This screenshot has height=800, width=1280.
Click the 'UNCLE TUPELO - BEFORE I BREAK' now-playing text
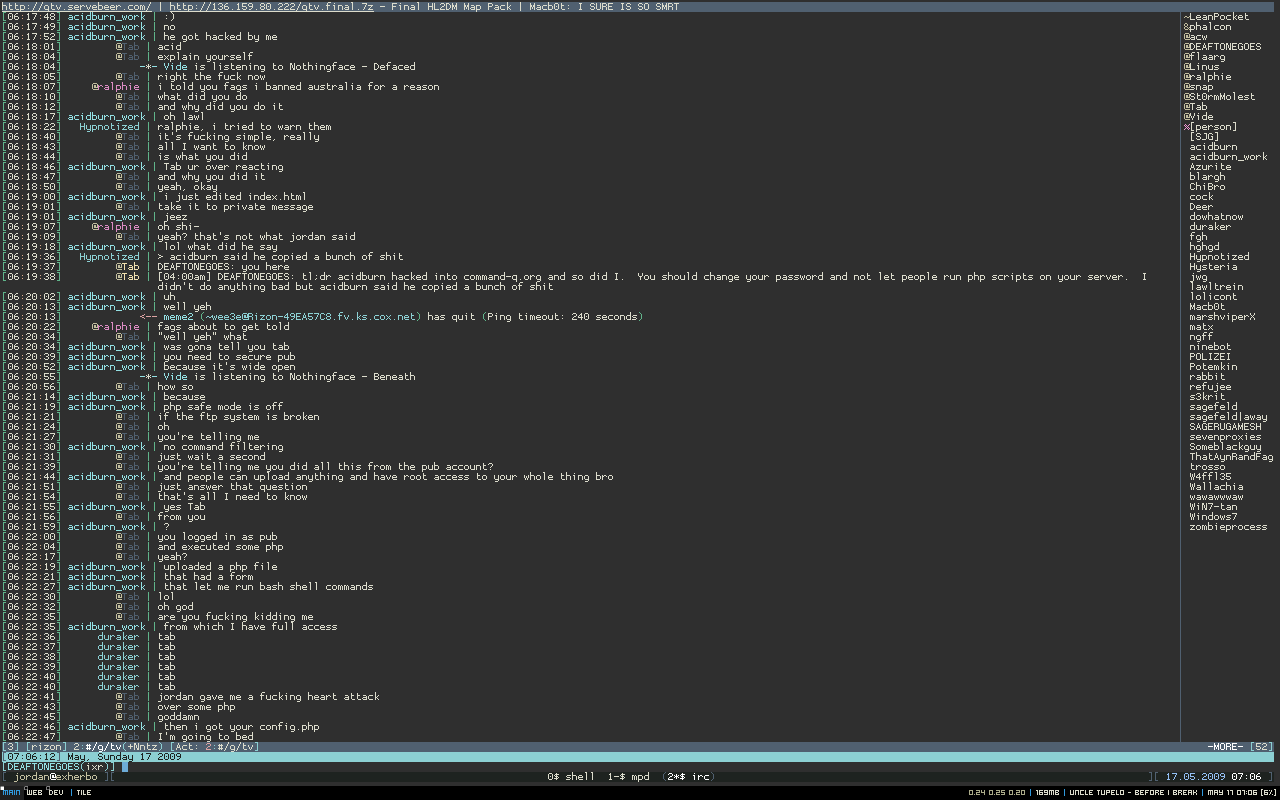[x=1133, y=792]
